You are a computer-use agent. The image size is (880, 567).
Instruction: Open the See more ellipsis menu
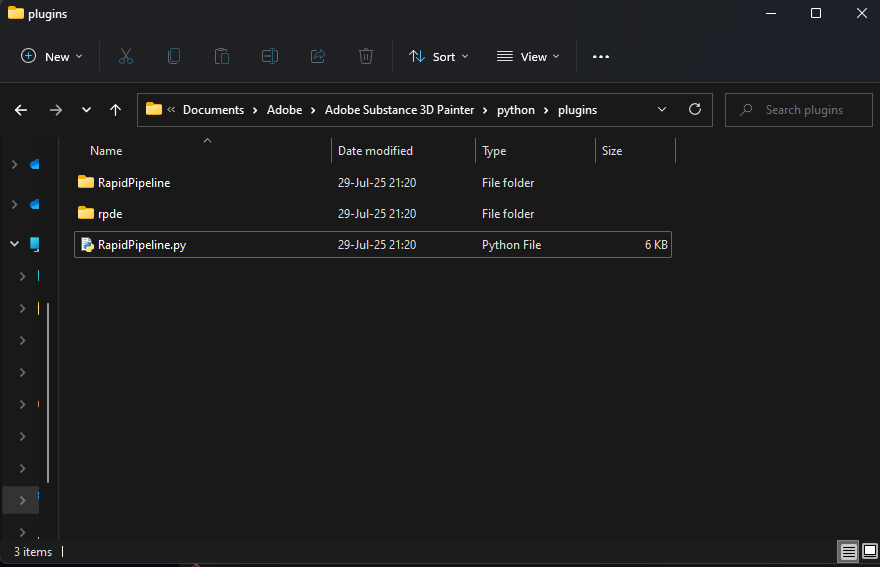[601, 57]
